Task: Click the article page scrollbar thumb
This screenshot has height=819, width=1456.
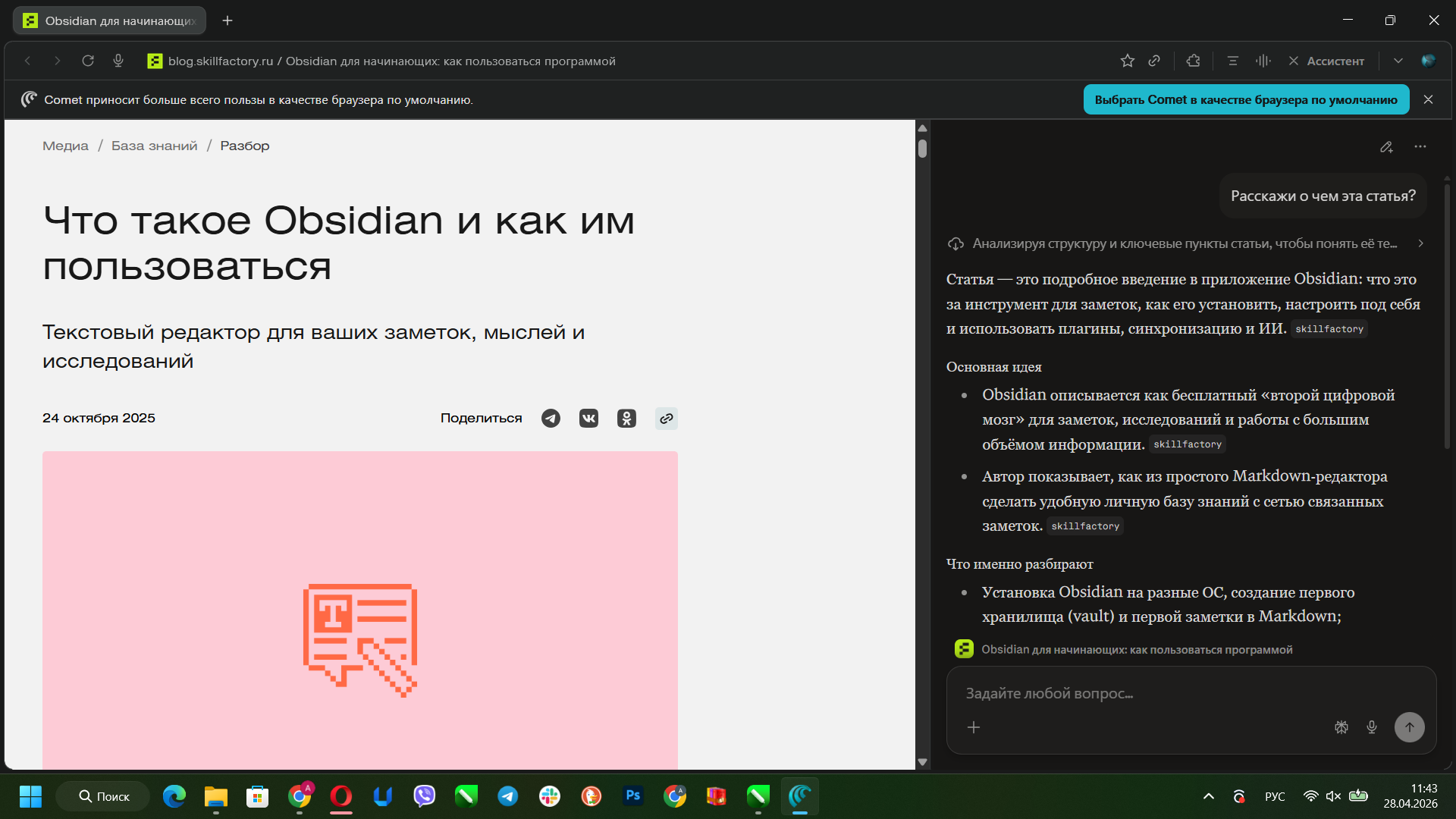Action: [x=922, y=149]
